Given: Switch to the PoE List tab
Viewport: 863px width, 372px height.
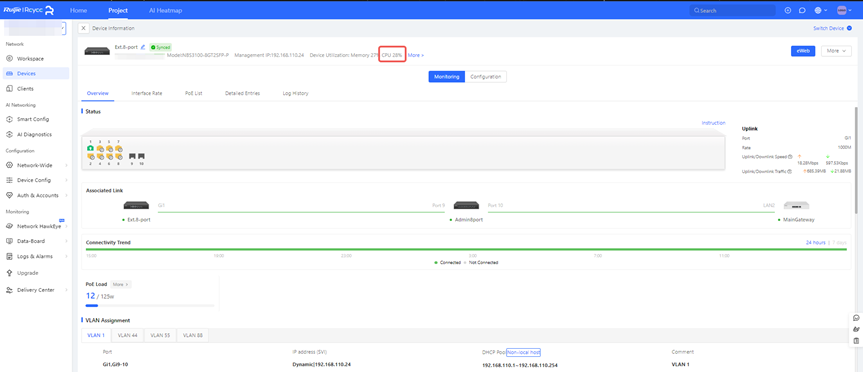Looking at the screenshot, I should click(194, 94).
